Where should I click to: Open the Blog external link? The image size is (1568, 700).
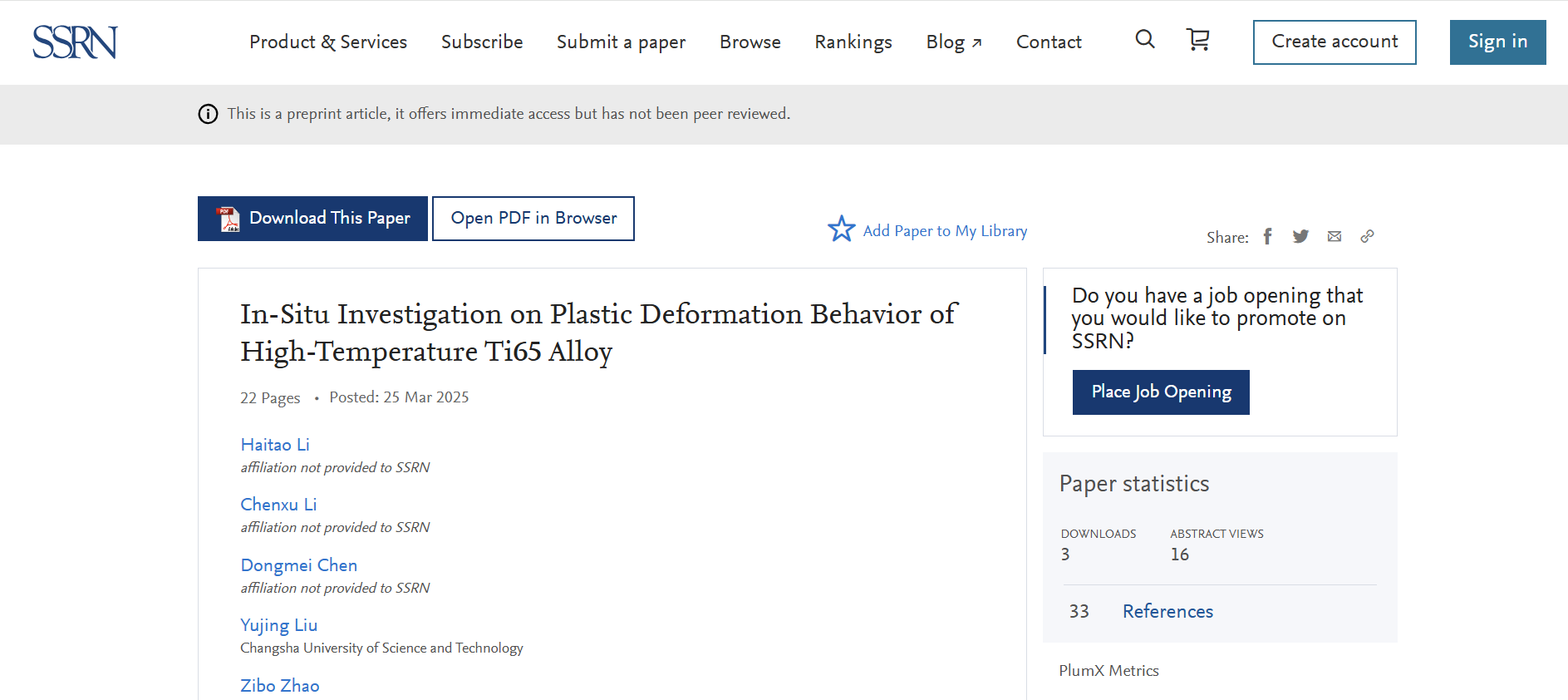953,42
